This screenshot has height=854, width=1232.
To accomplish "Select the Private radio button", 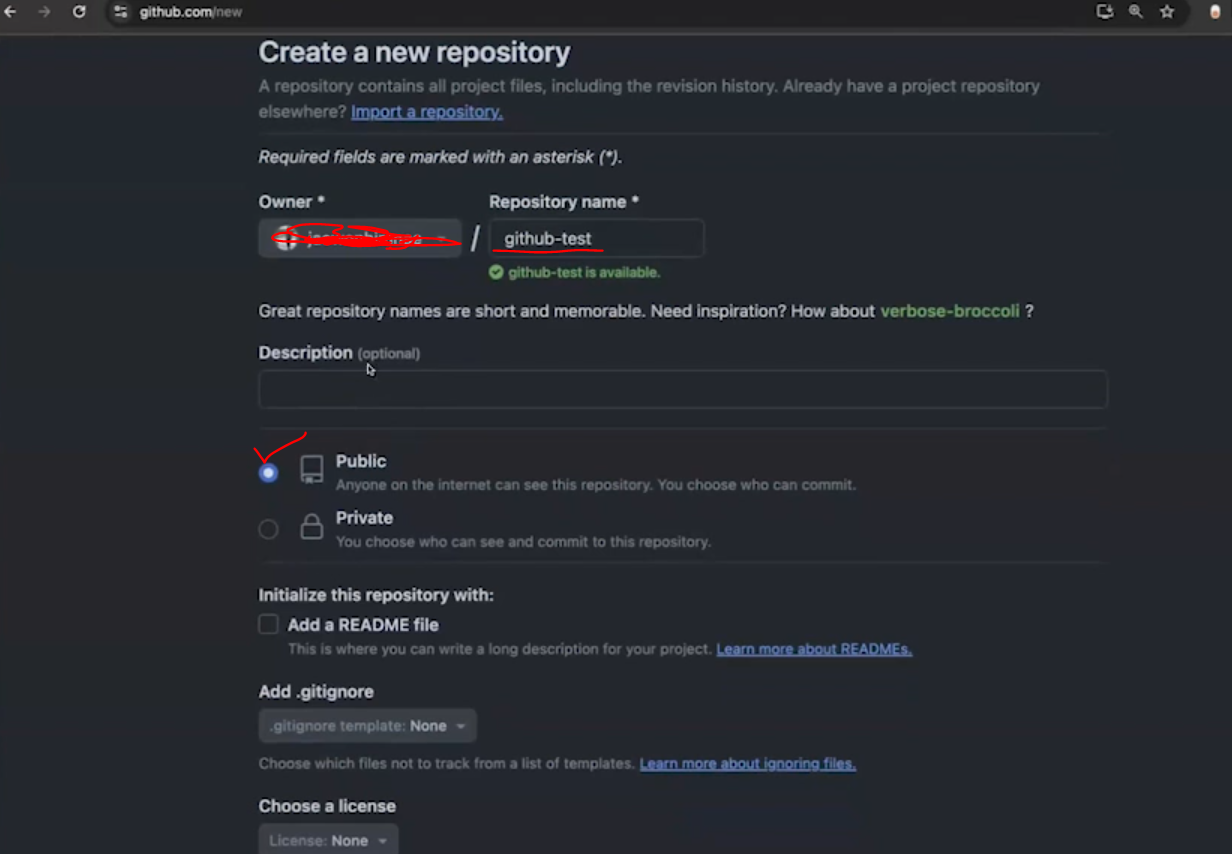I will pyautogui.click(x=268, y=529).
